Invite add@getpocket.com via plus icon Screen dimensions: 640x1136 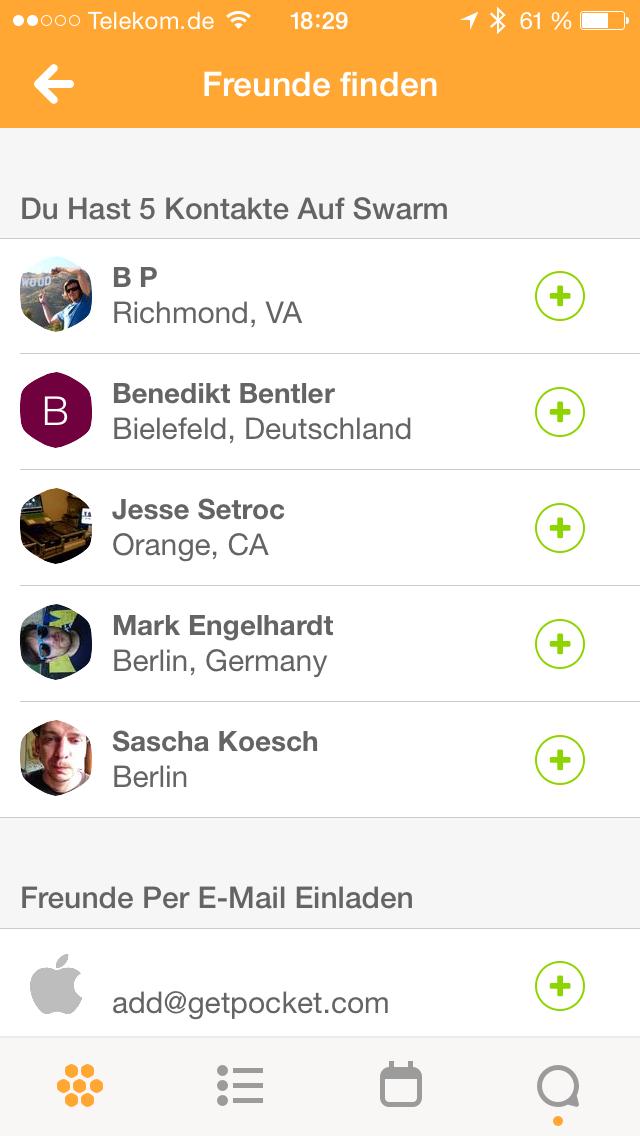(560, 985)
